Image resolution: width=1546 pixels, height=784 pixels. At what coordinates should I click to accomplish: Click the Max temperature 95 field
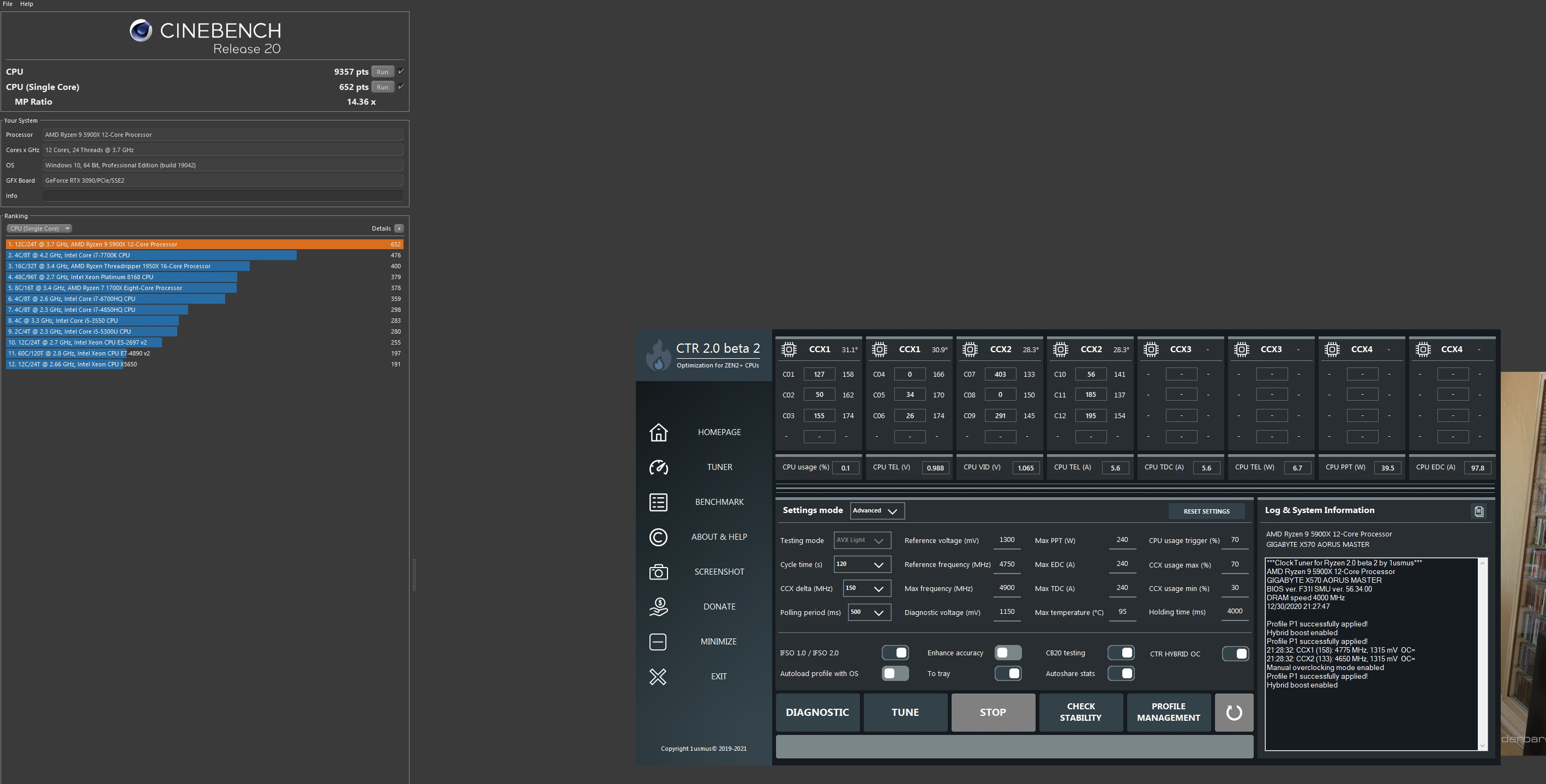pos(1122,612)
